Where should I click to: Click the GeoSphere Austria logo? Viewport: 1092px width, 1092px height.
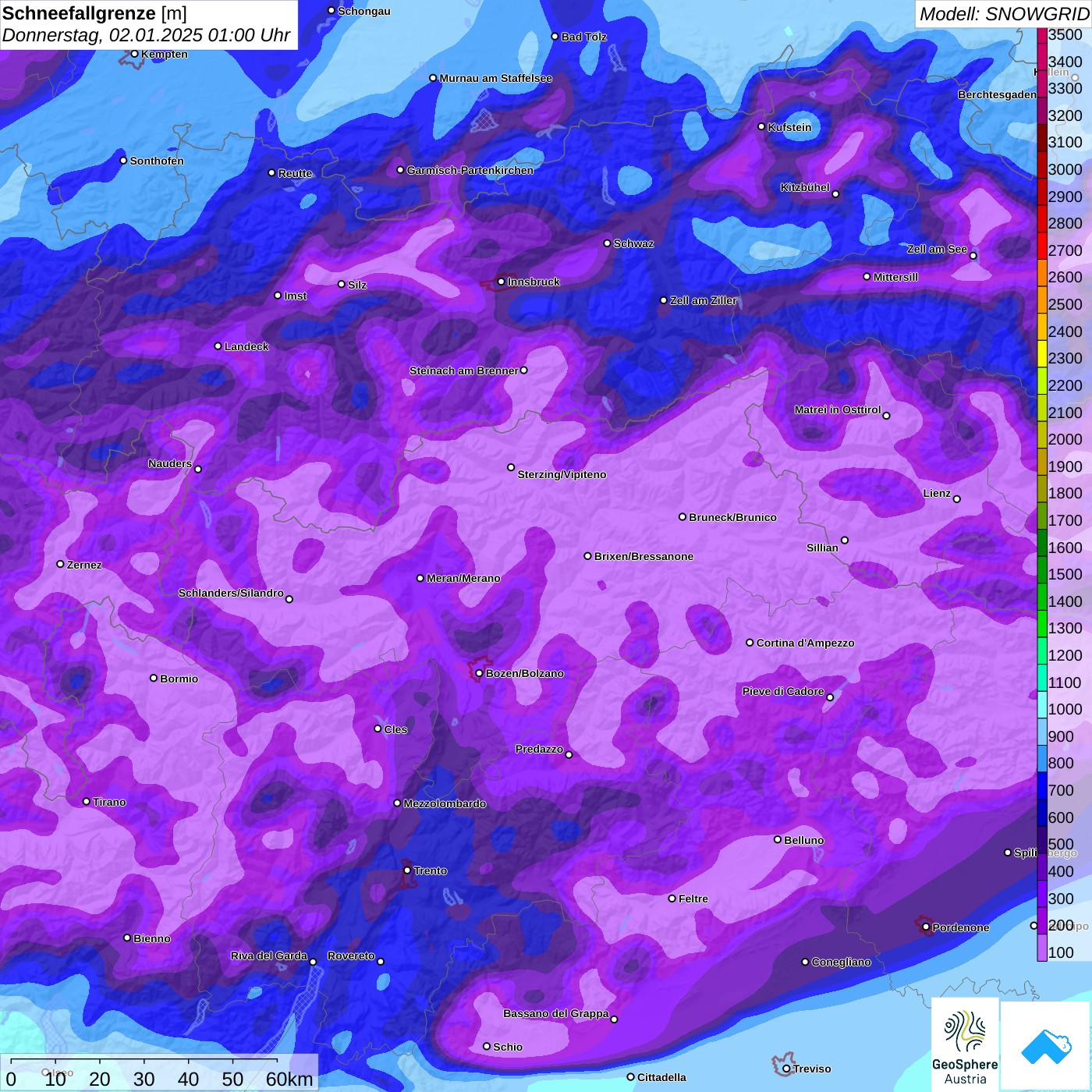pos(965,1044)
